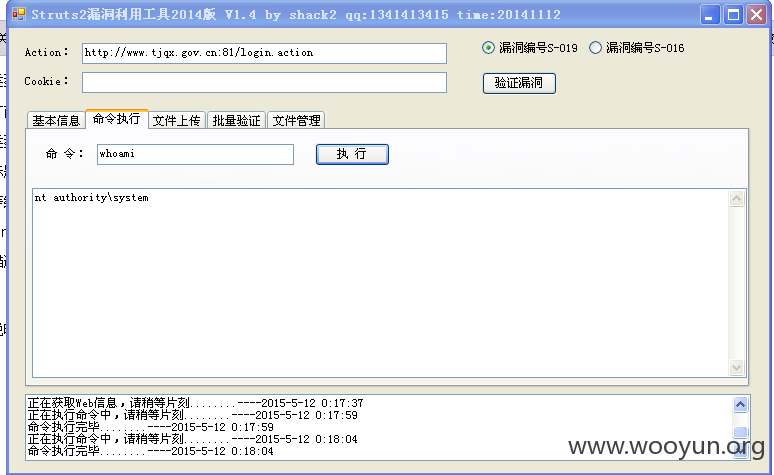Click the 'nt authority\system' output text

(x=92, y=198)
